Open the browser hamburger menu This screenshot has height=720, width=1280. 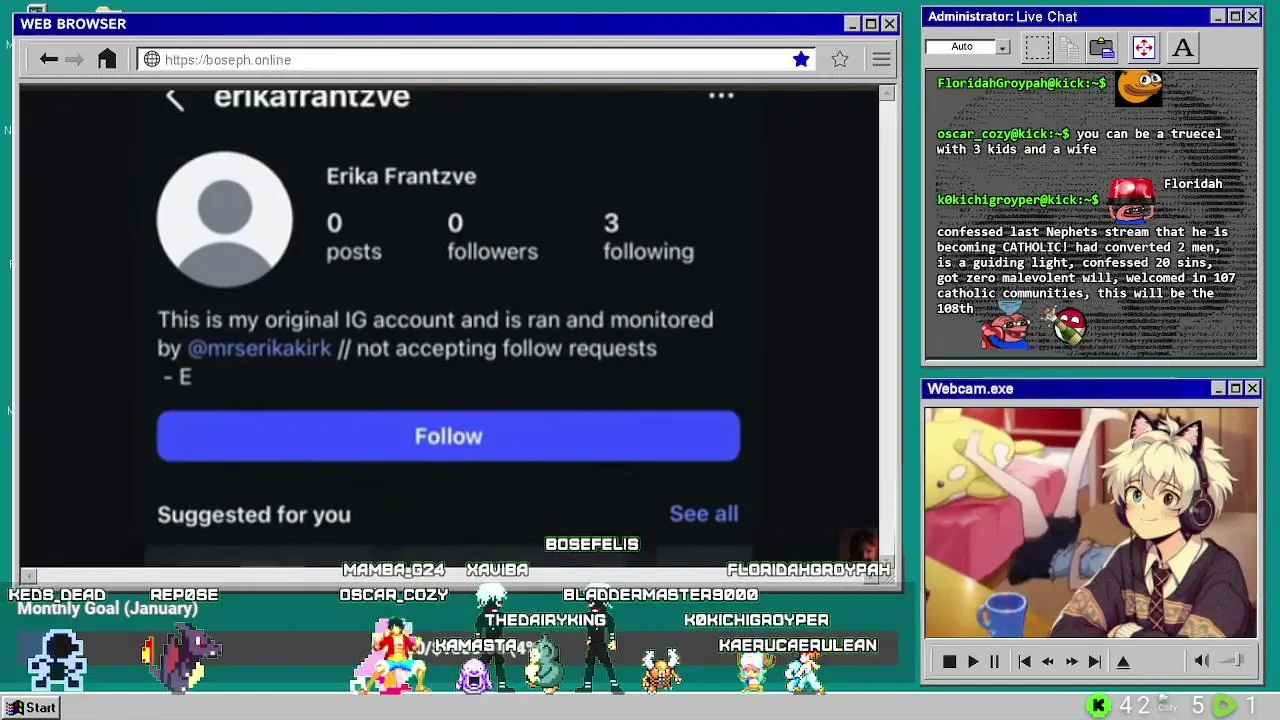coord(881,59)
